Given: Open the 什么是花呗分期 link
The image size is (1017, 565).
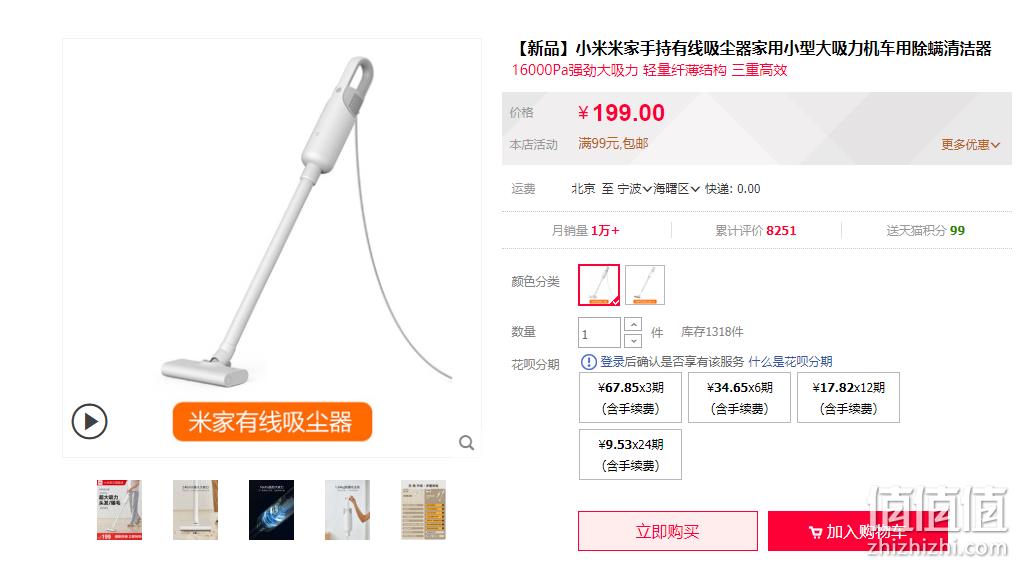Looking at the screenshot, I should [x=790, y=362].
